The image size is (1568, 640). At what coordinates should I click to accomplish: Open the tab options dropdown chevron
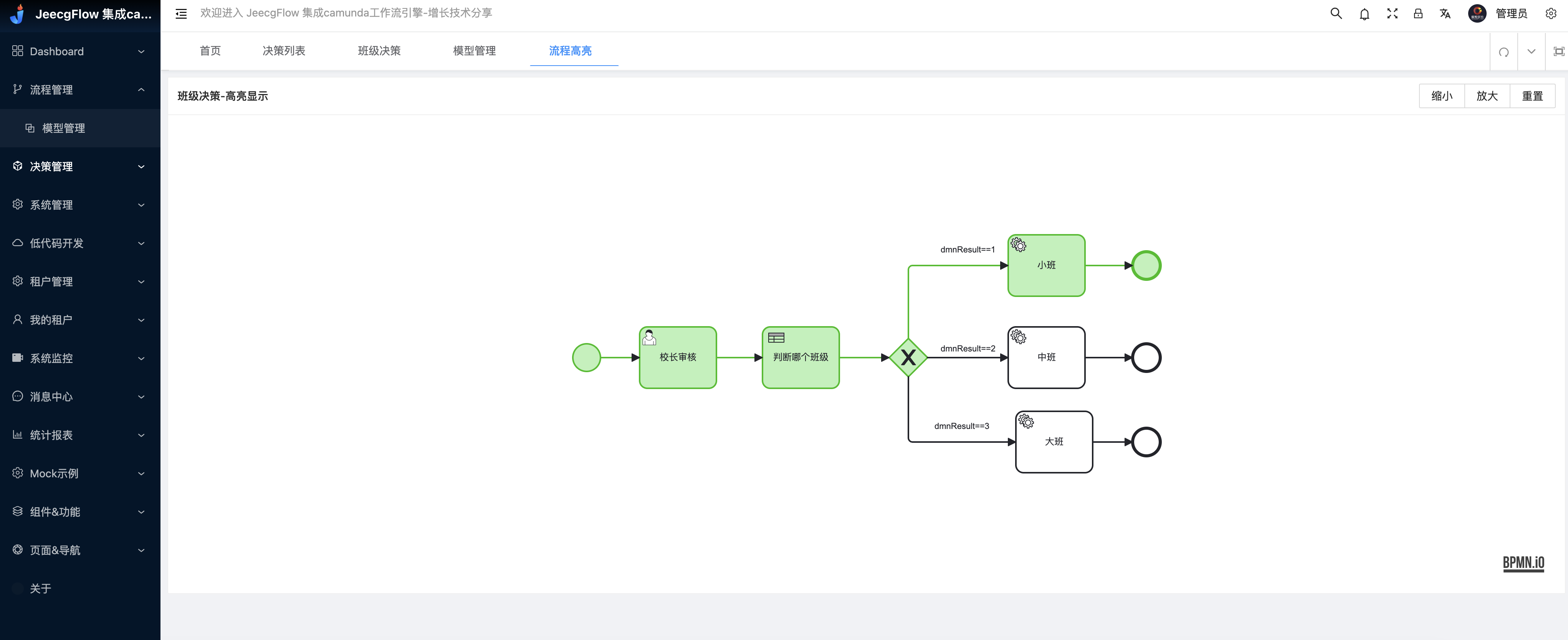click(1531, 52)
